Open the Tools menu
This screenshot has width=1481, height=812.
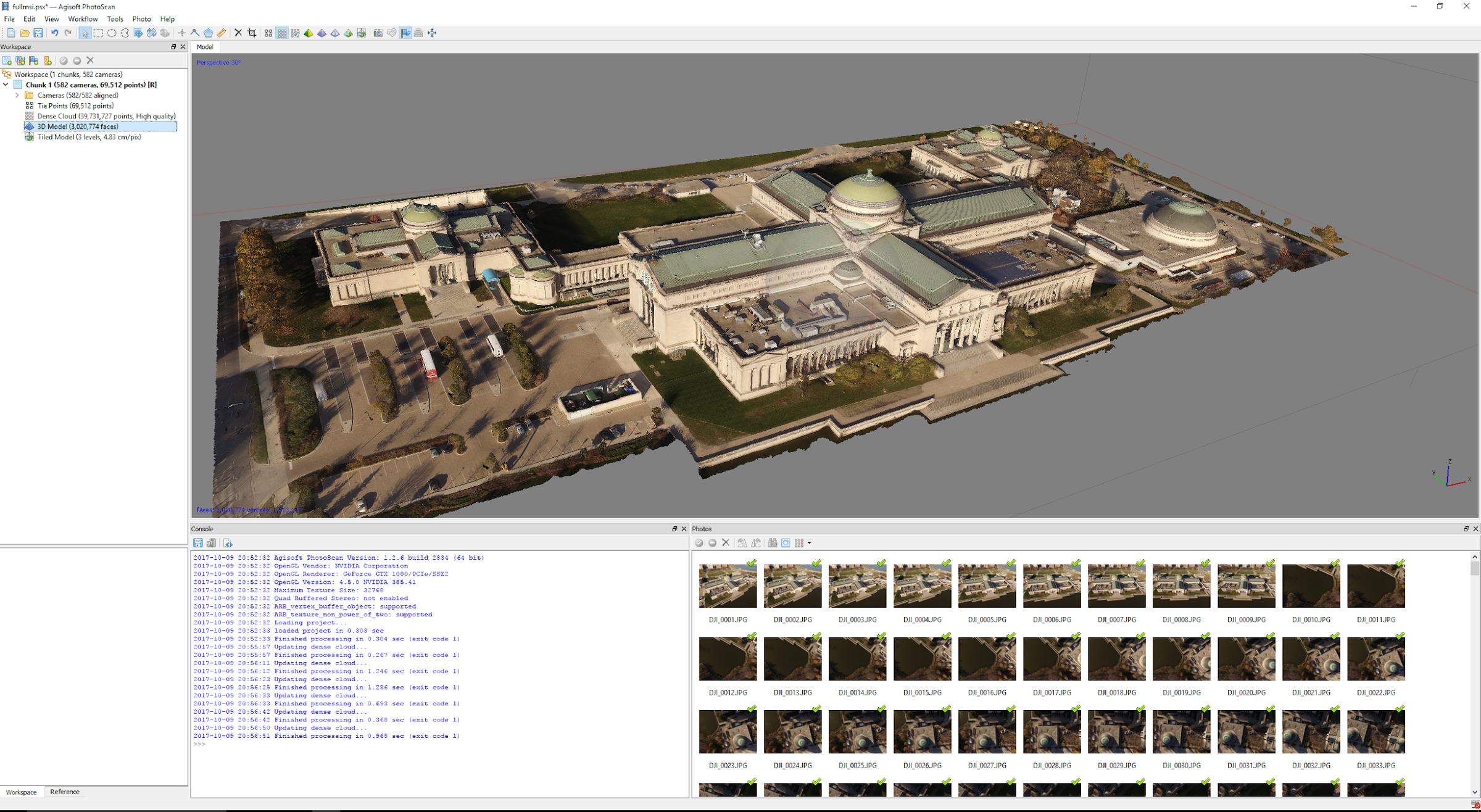(115, 19)
